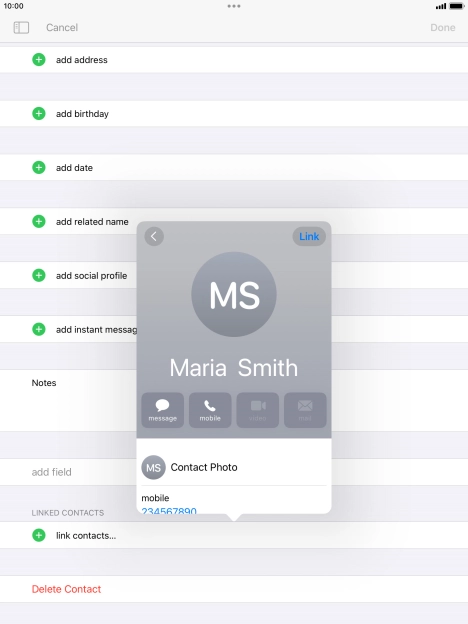Toggle the sidebar panel icon

[x=21, y=27]
